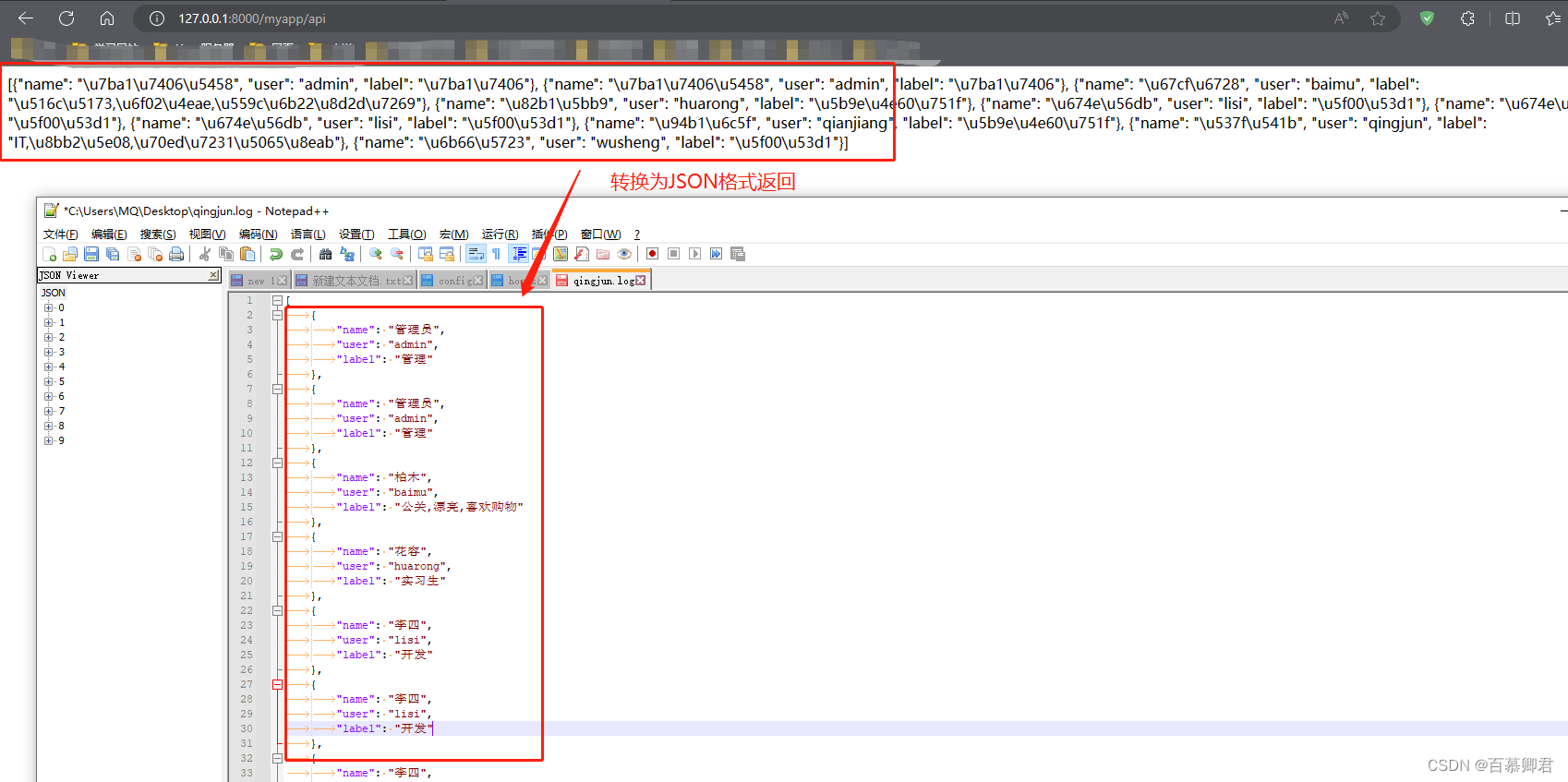Image resolution: width=1568 pixels, height=782 pixels.
Task: Open the browser extensions puzzle icon
Action: 1467,18
